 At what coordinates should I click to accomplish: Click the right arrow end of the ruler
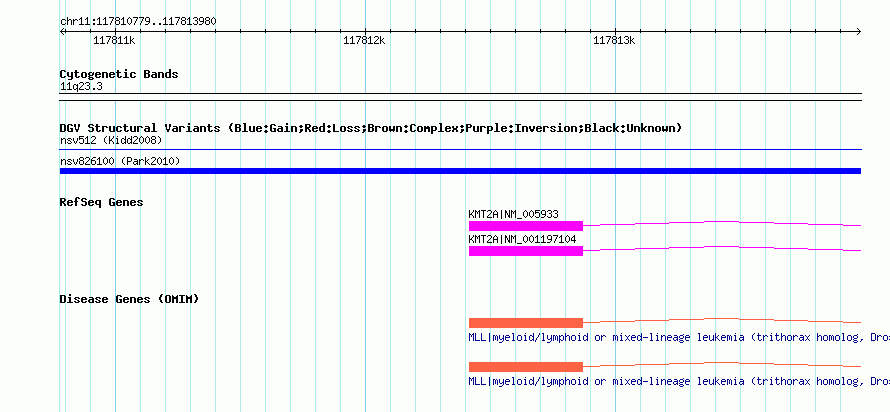click(859, 32)
